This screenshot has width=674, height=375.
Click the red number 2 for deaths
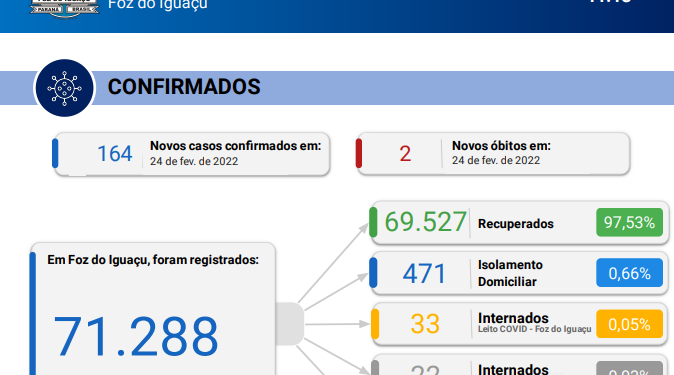[405, 154]
